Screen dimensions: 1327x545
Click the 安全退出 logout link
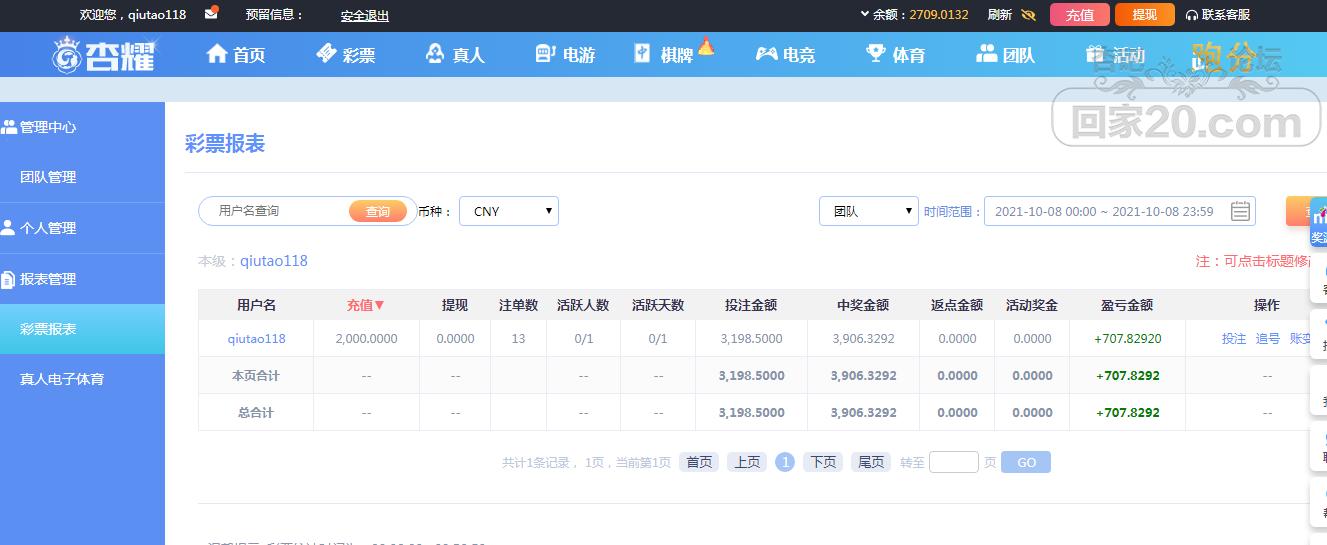pos(365,16)
